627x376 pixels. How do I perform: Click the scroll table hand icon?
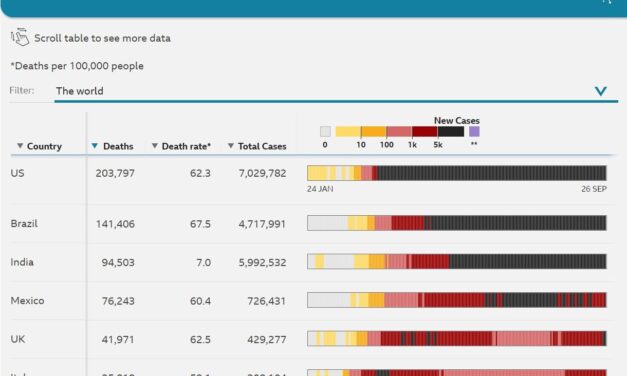coord(20,37)
